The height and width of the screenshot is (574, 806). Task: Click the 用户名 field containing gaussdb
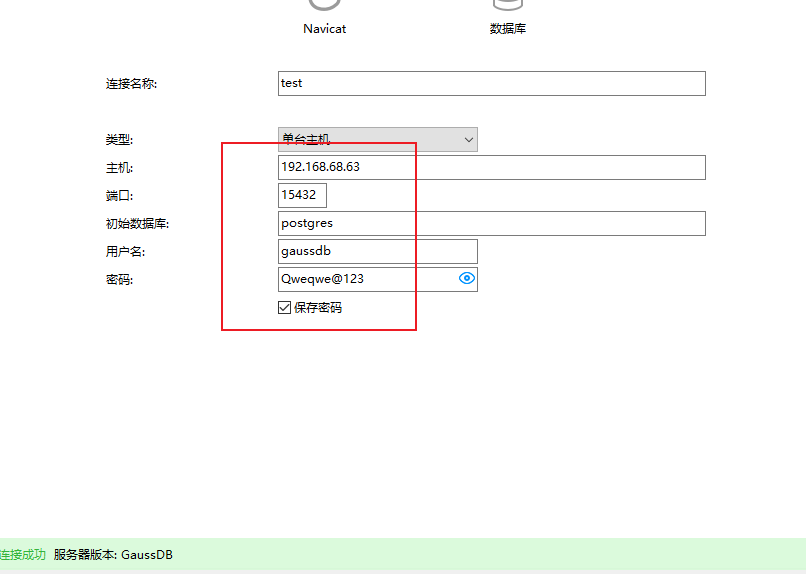point(377,251)
